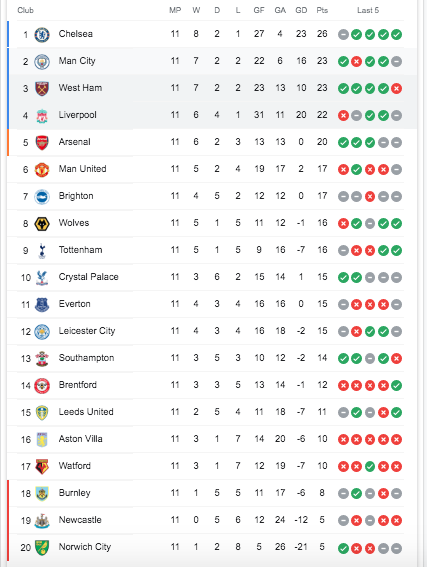Click the GD column header
This screenshot has width=427, height=567.
point(301,10)
